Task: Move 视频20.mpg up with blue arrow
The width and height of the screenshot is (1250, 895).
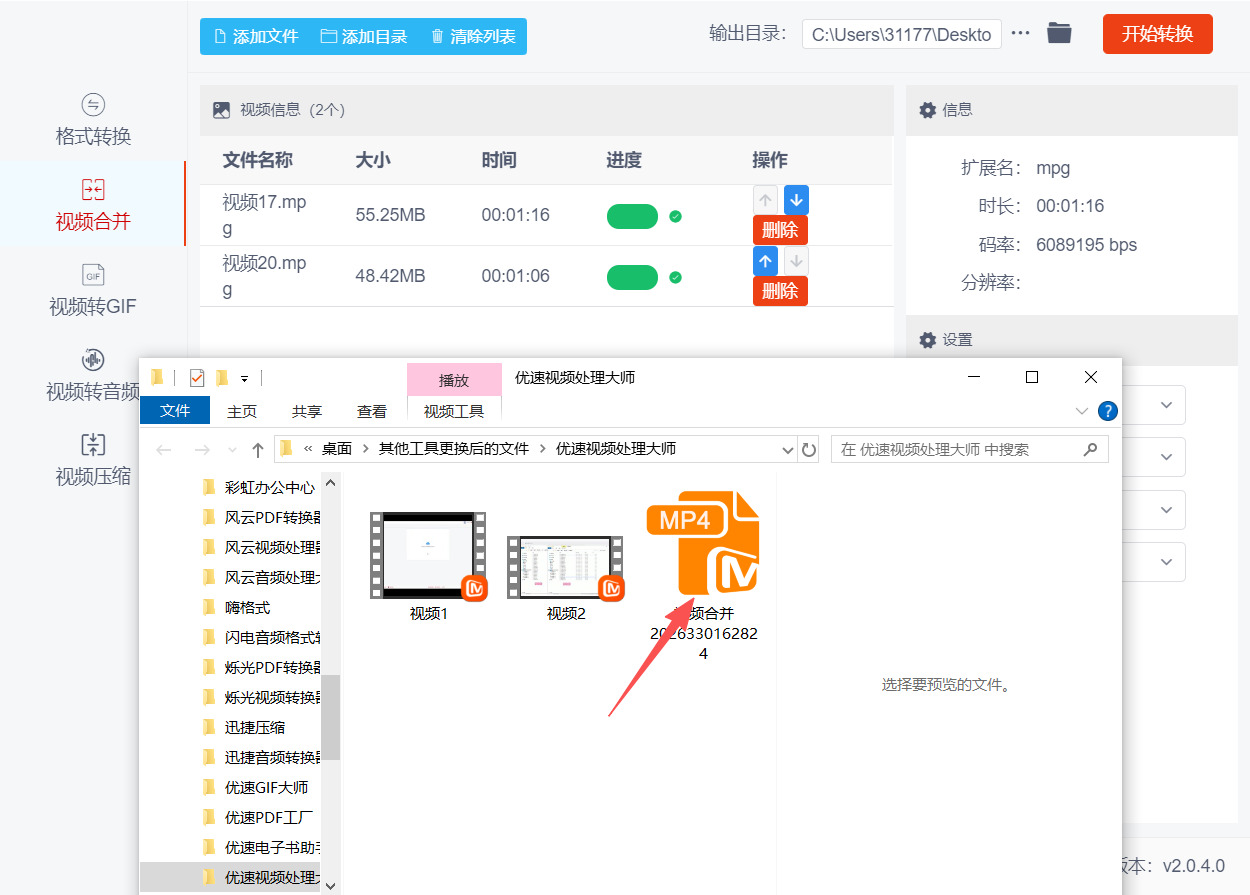Action: [x=765, y=261]
